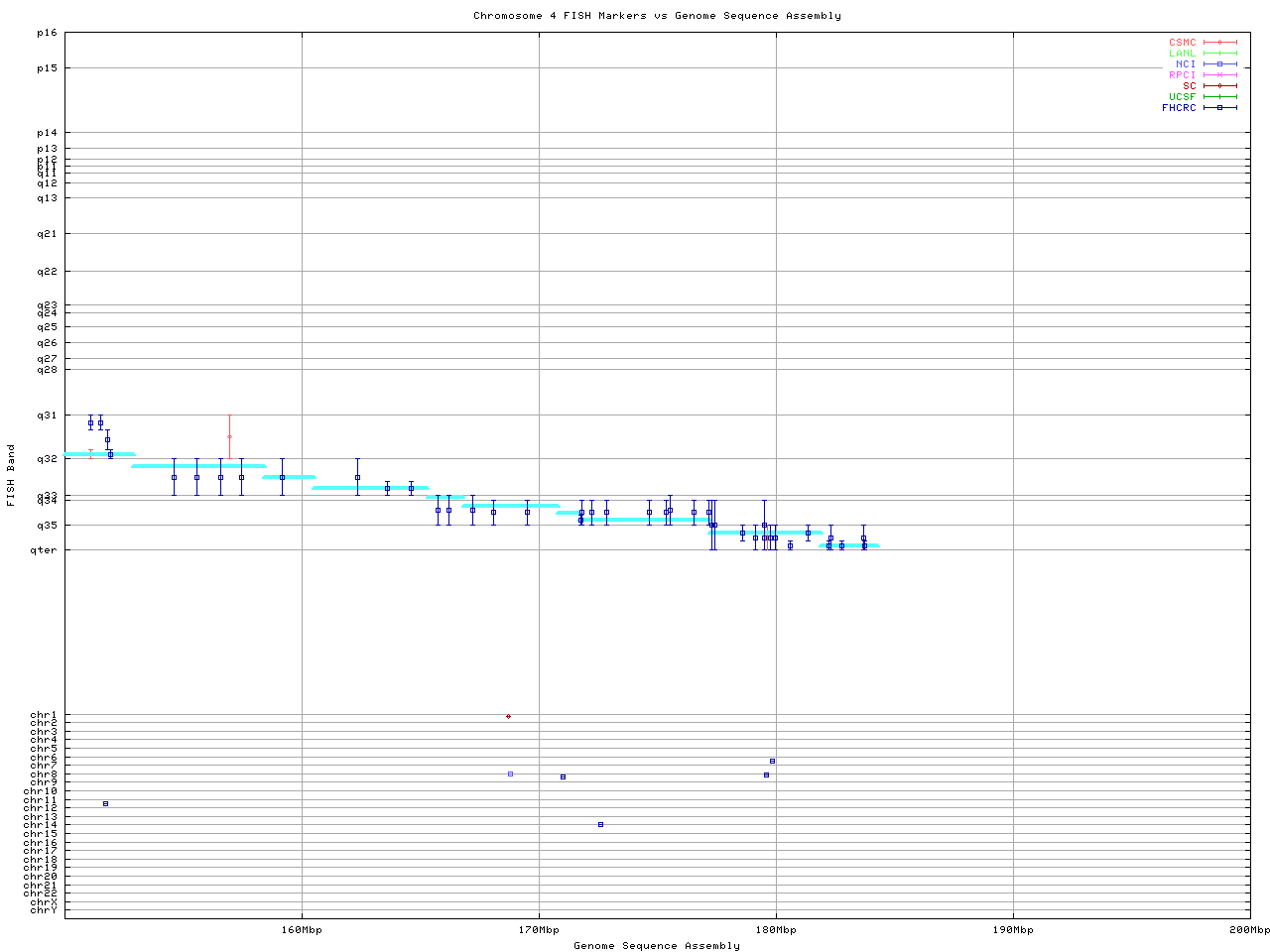The image size is (1270, 952).
Task: Select the magenta RPCI legend marker
Action: pyautogui.click(x=1219, y=75)
